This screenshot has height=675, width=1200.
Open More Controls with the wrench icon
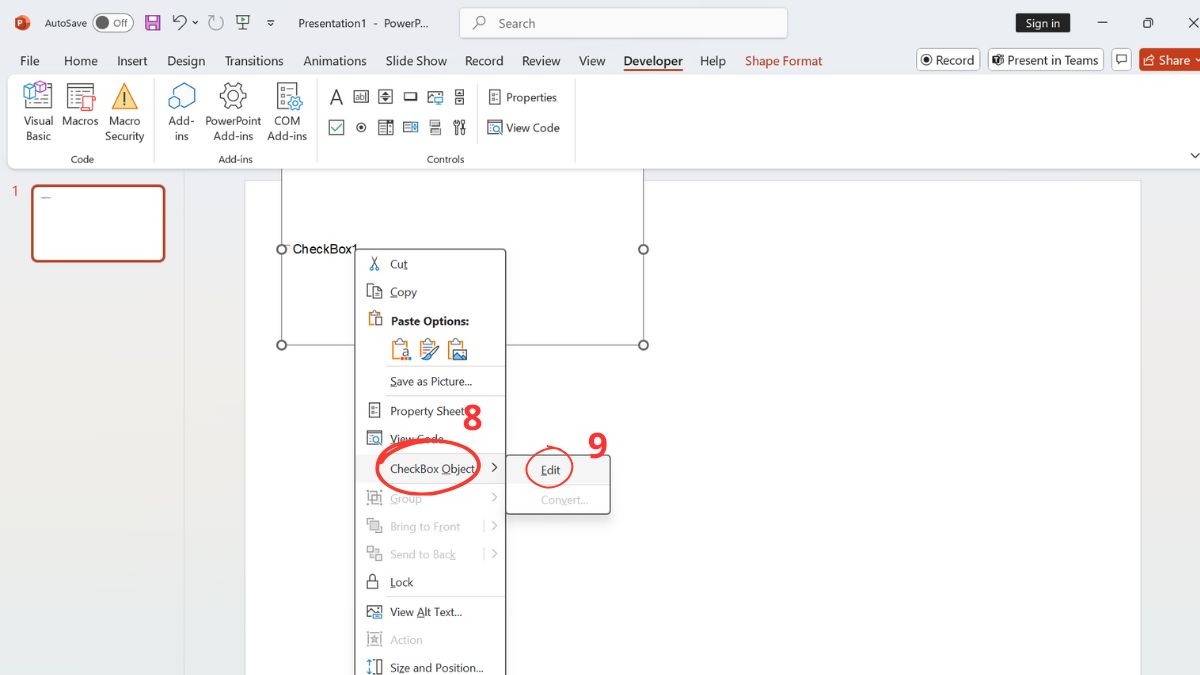pyautogui.click(x=459, y=127)
